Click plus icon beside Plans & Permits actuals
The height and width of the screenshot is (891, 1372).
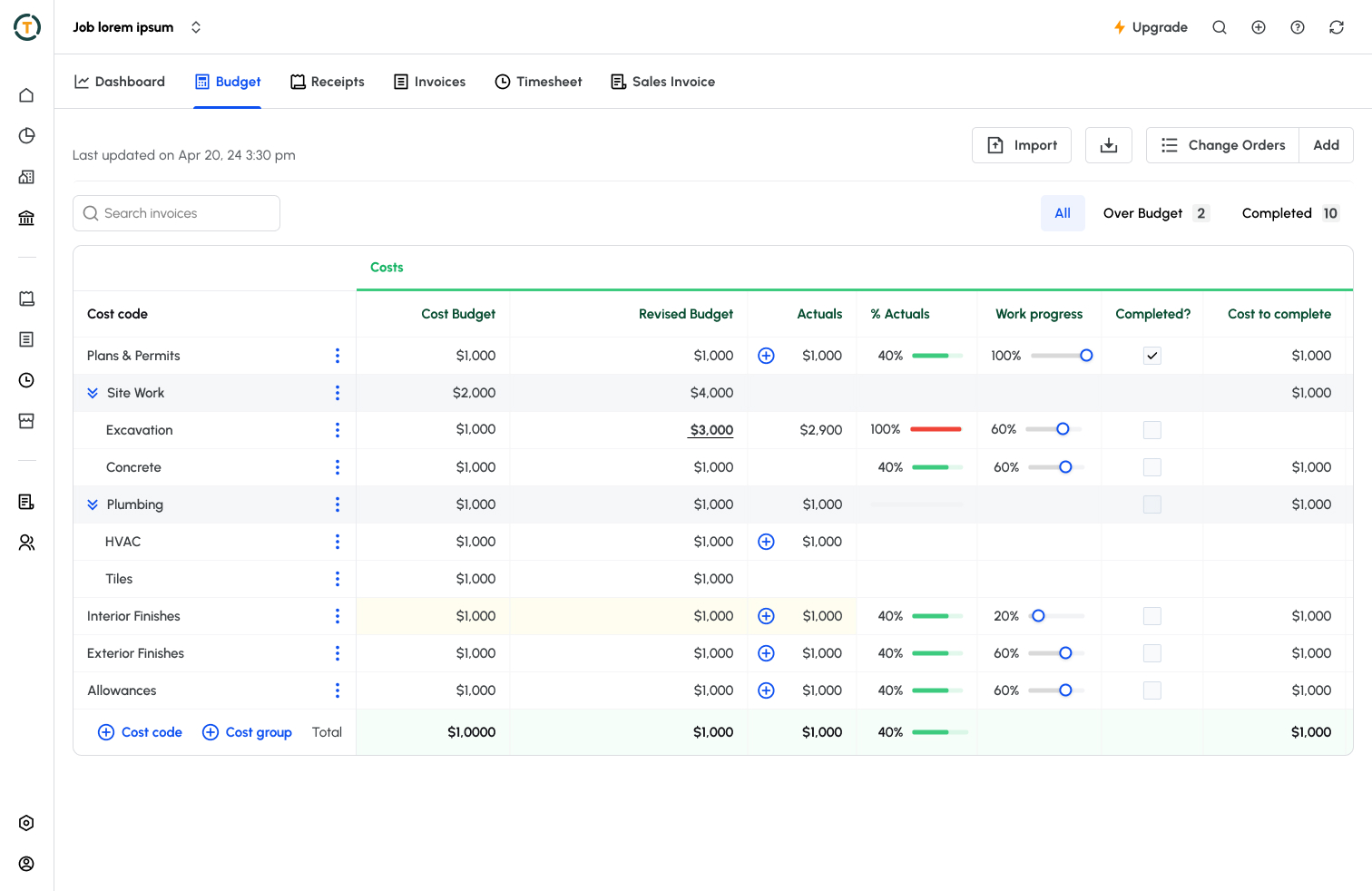tap(766, 356)
